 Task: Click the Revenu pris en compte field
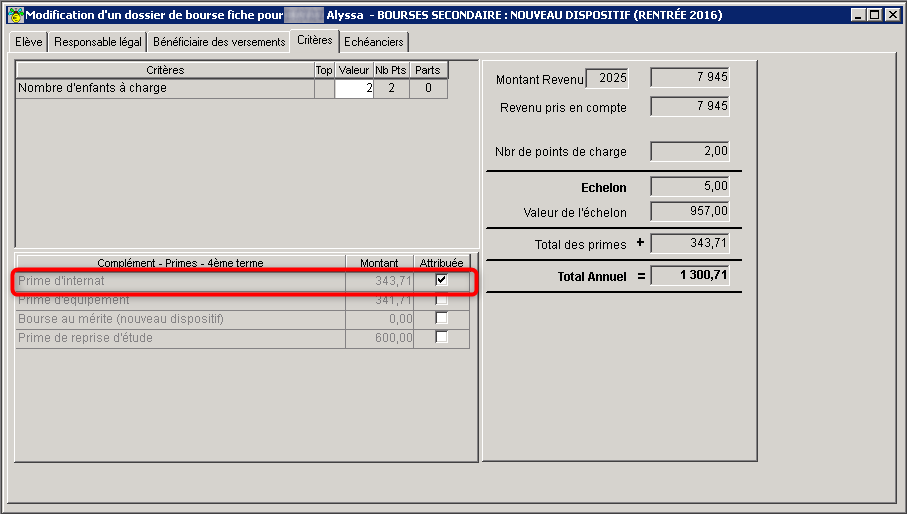(690, 106)
